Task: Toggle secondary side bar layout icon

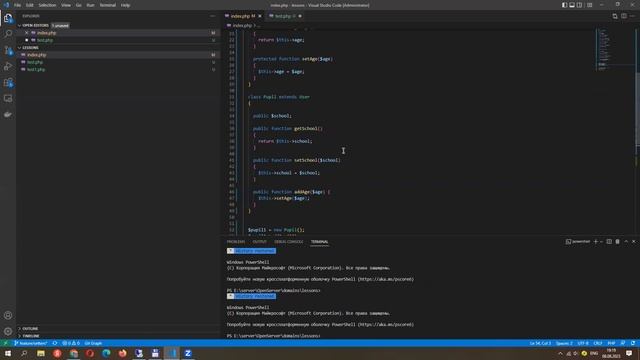Action: pyautogui.click(x=579, y=5)
